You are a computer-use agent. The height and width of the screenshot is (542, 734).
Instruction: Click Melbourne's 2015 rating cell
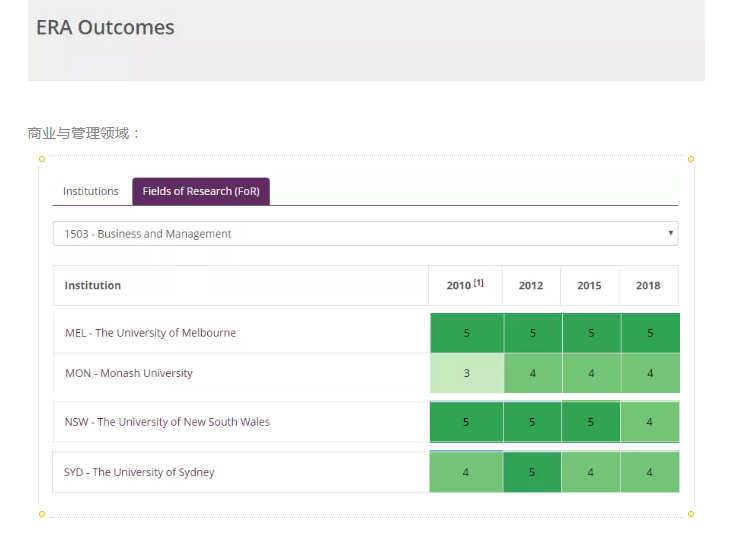(592, 333)
